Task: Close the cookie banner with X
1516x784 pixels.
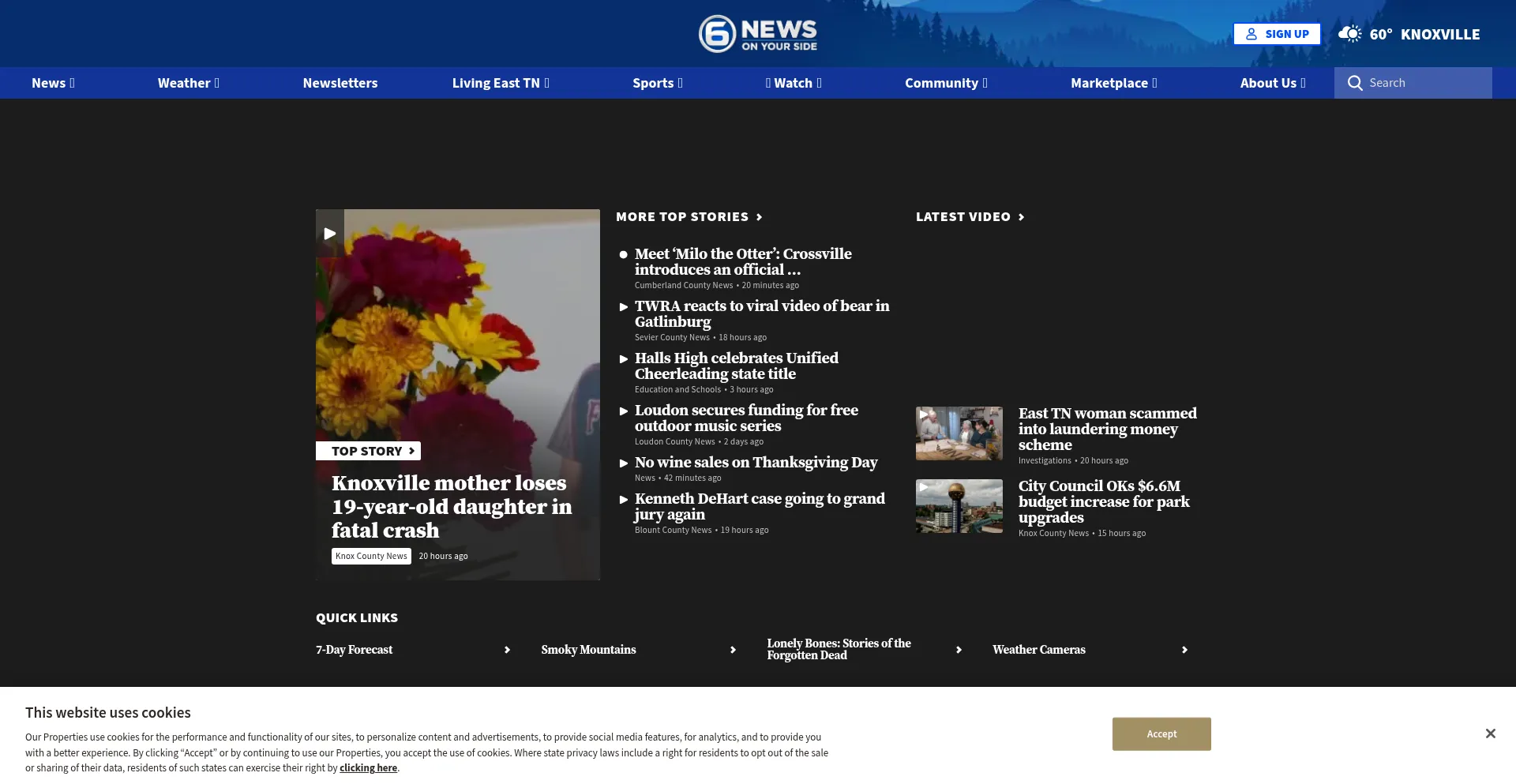Action: pos(1490,733)
